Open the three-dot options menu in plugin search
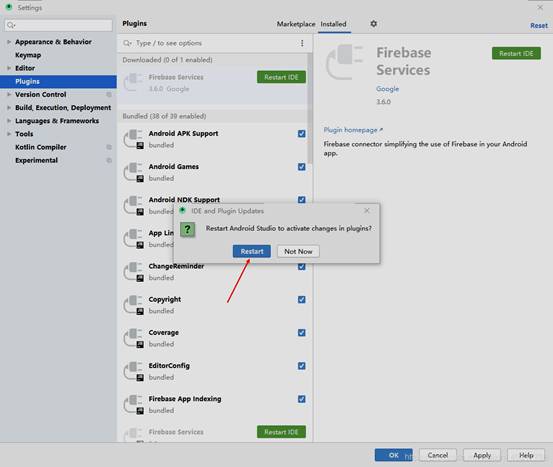Image resolution: width=553 pixels, height=467 pixels. tap(302, 43)
